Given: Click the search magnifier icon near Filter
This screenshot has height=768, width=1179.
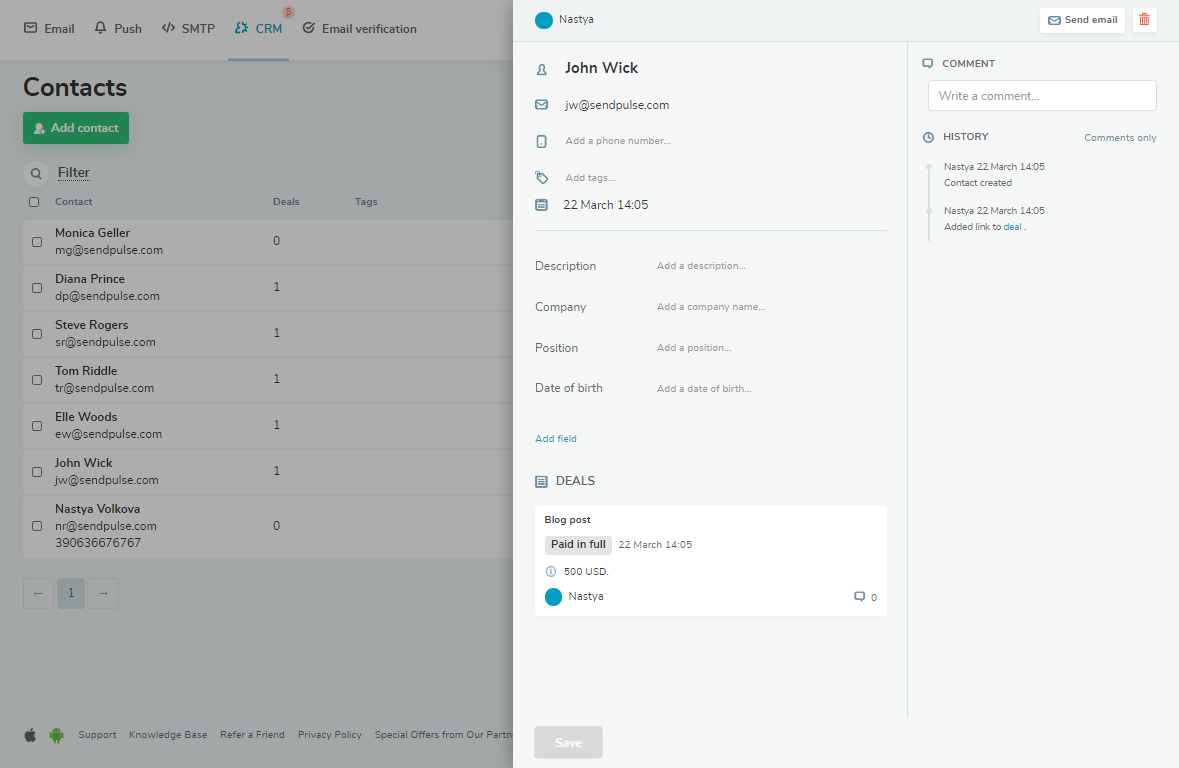Looking at the screenshot, I should click(x=36, y=173).
